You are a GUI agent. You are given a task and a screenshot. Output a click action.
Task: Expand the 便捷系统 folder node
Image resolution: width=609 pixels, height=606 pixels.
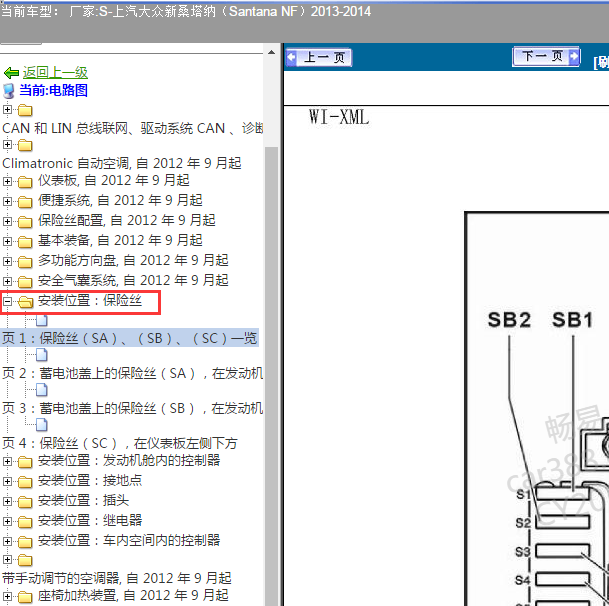tap(7, 201)
